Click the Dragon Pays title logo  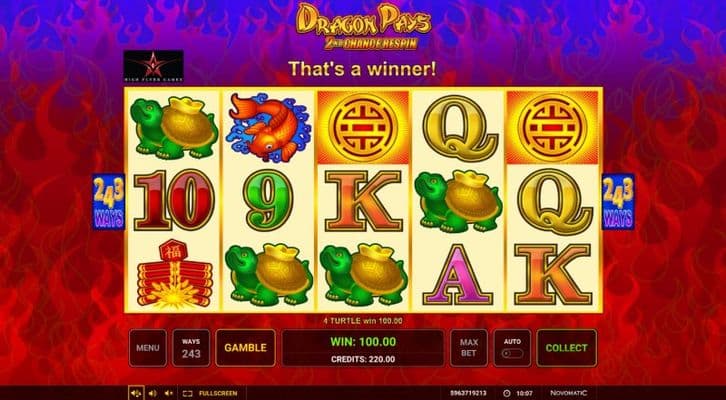(x=363, y=26)
